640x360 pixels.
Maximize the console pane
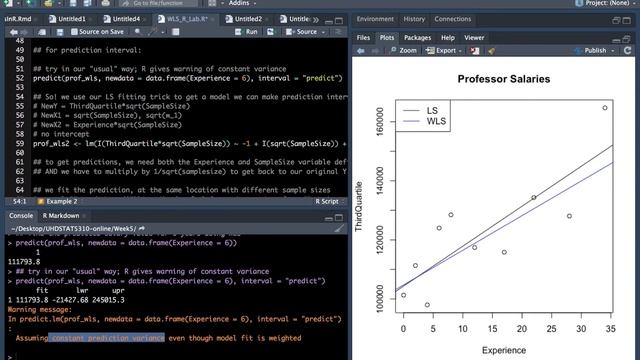[x=339, y=218]
